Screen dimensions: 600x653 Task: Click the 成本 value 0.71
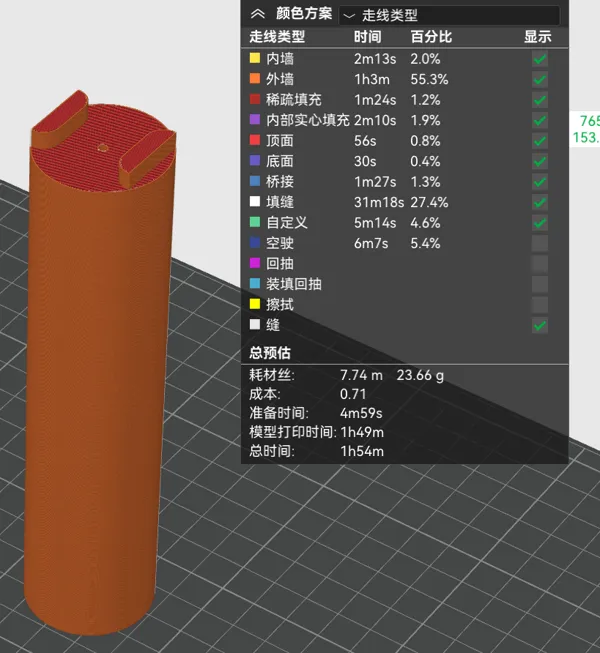pos(353,394)
